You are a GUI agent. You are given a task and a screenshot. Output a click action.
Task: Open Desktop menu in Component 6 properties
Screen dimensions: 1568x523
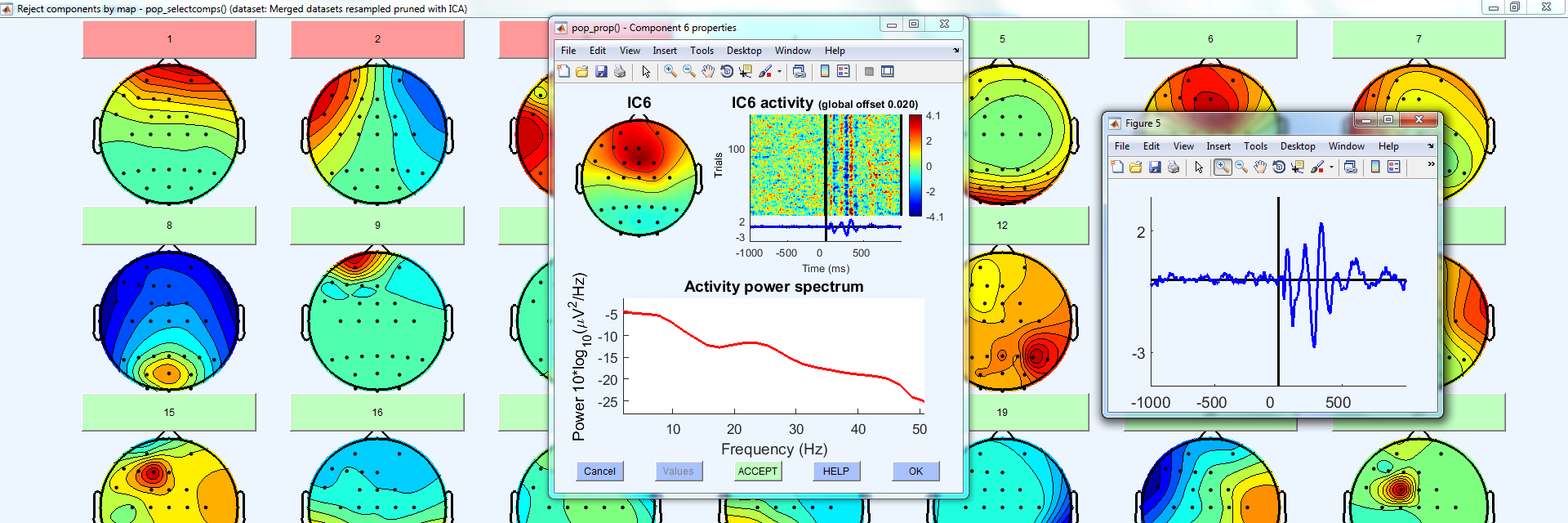(x=744, y=51)
